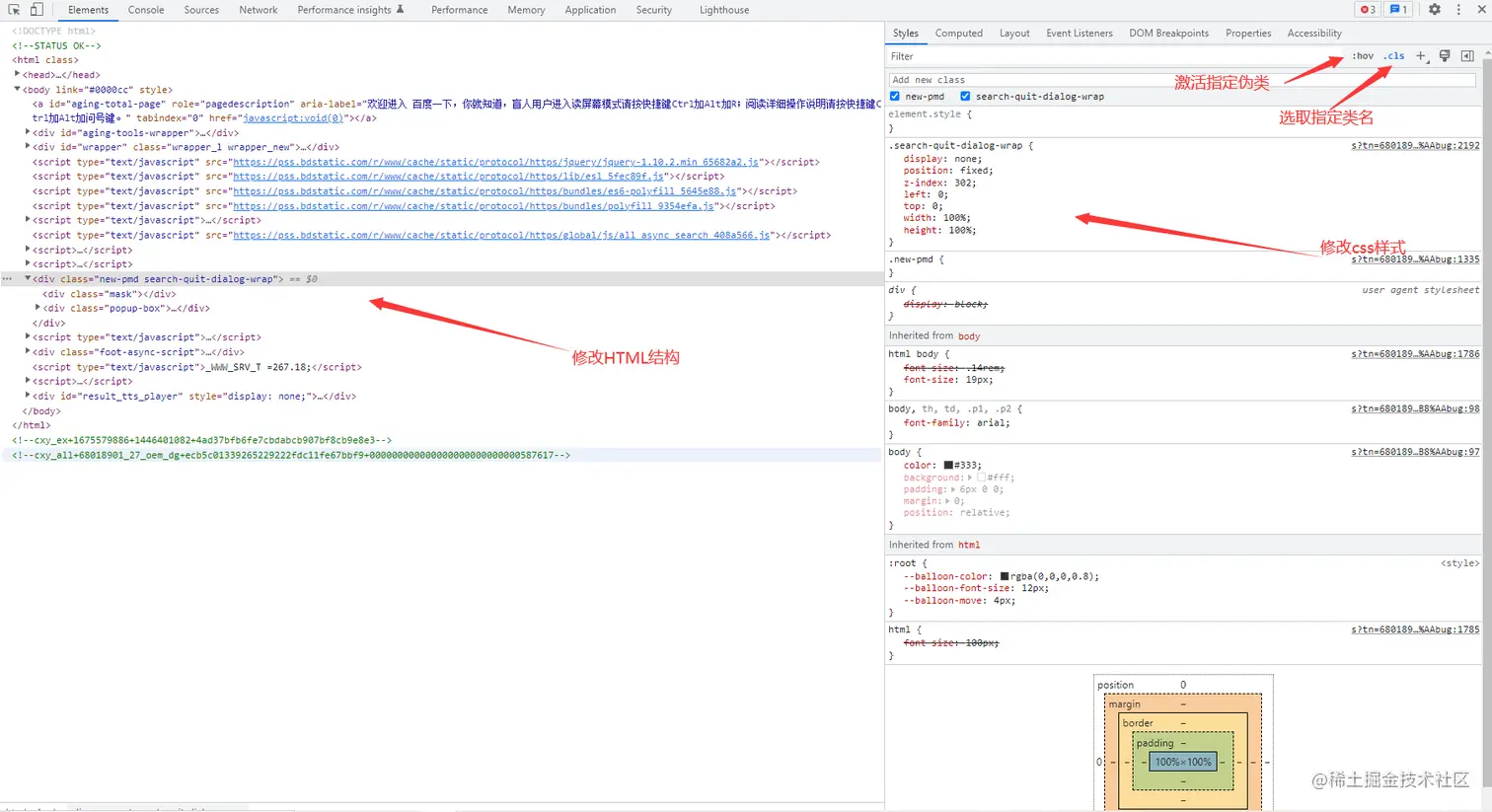The image size is (1492, 812).
Task: Click the z-index: 302 declaration
Action: [939, 183]
